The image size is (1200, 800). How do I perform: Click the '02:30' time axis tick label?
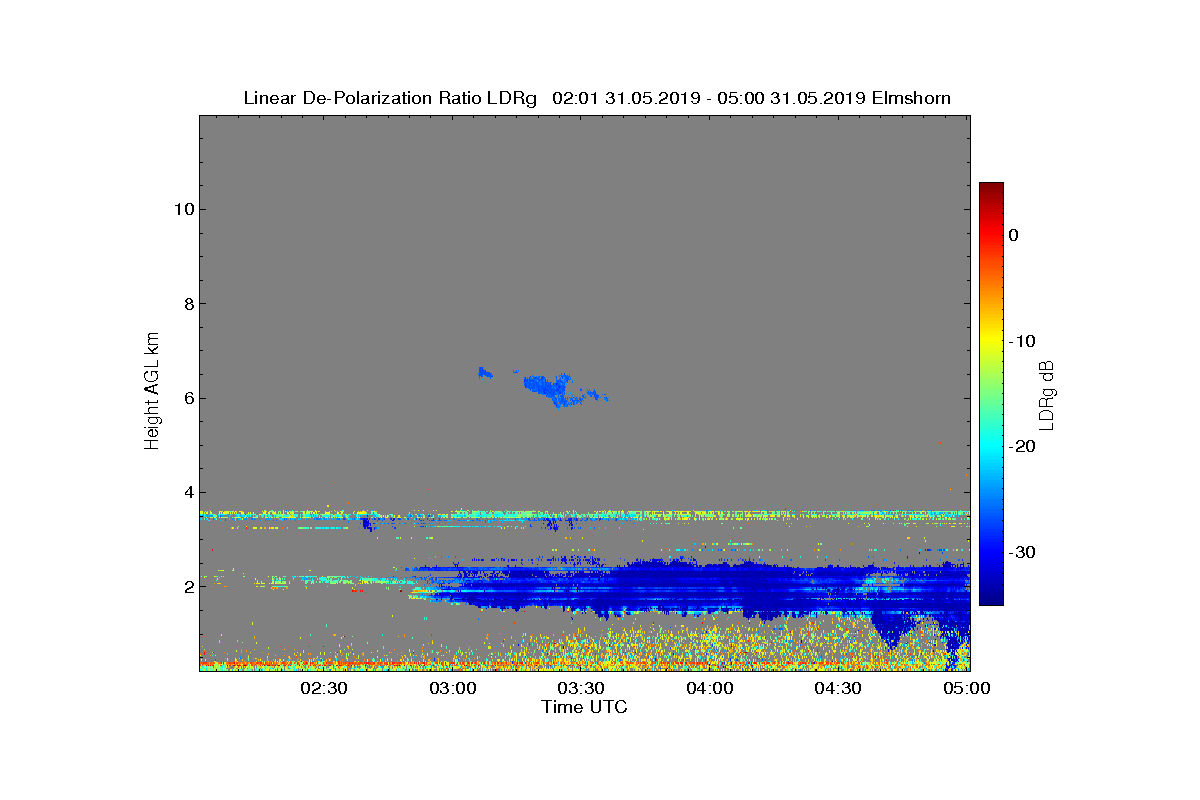(x=324, y=689)
